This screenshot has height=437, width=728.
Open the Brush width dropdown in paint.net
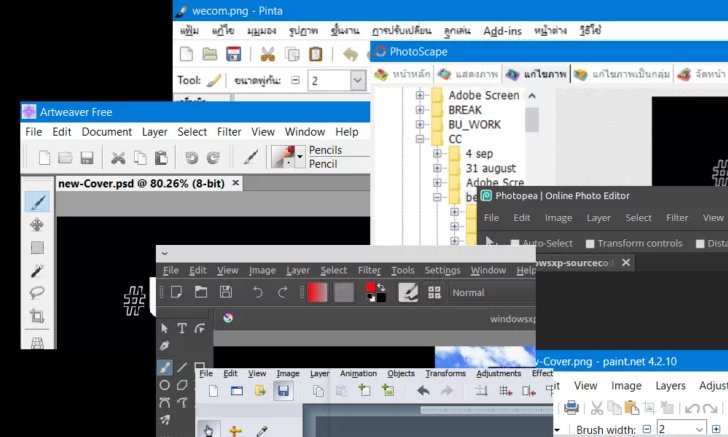tap(699, 430)
